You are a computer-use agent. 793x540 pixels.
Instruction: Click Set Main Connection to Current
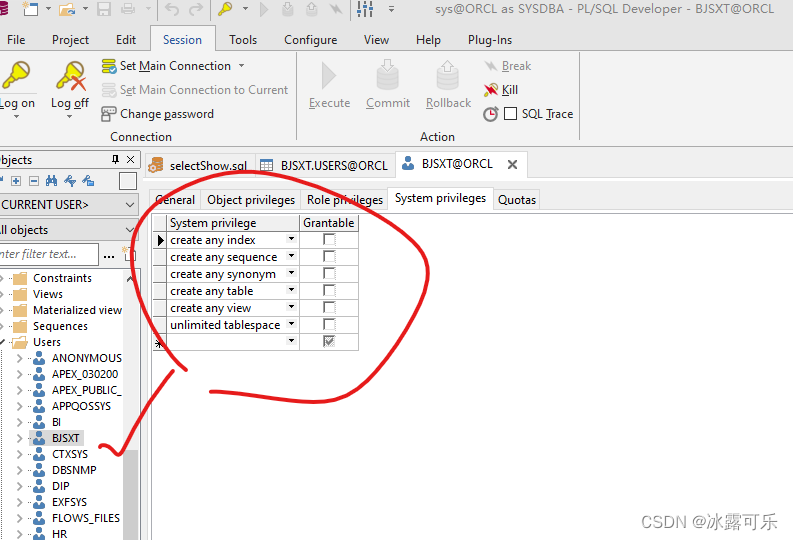tap(195, 90)
